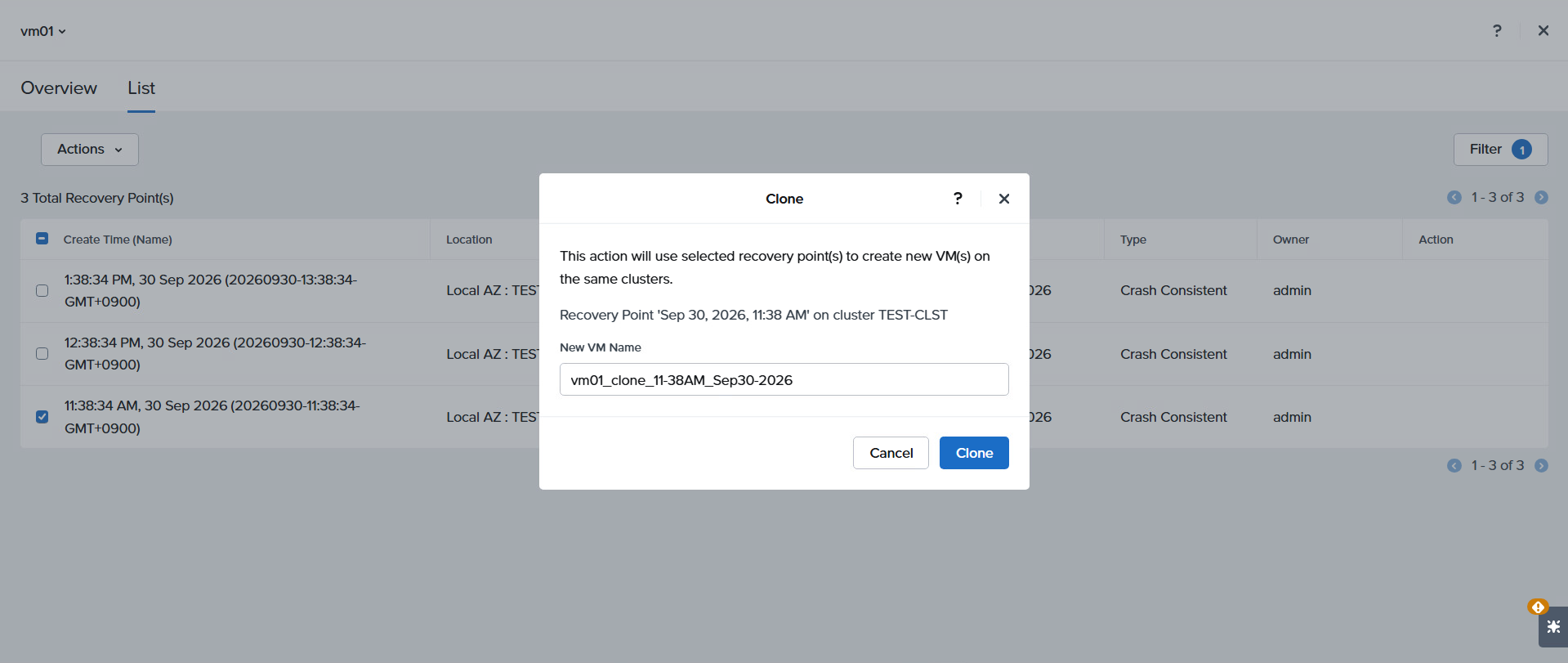Open the alert widget at bottom right corner
Viewport: 1568px width, 663px height.
click(x=1553, y=627)
